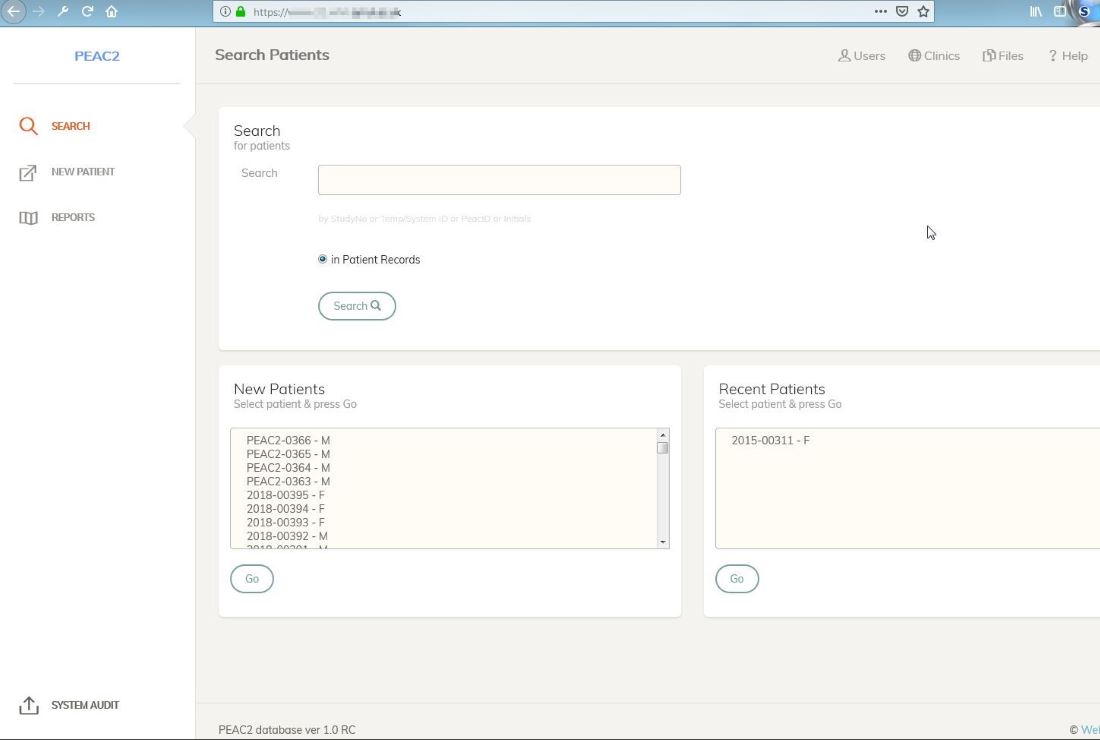The width and height of the screenshot is (1100, 740).
Task: Open the browser Library icon
Action: pos(1035,11)
